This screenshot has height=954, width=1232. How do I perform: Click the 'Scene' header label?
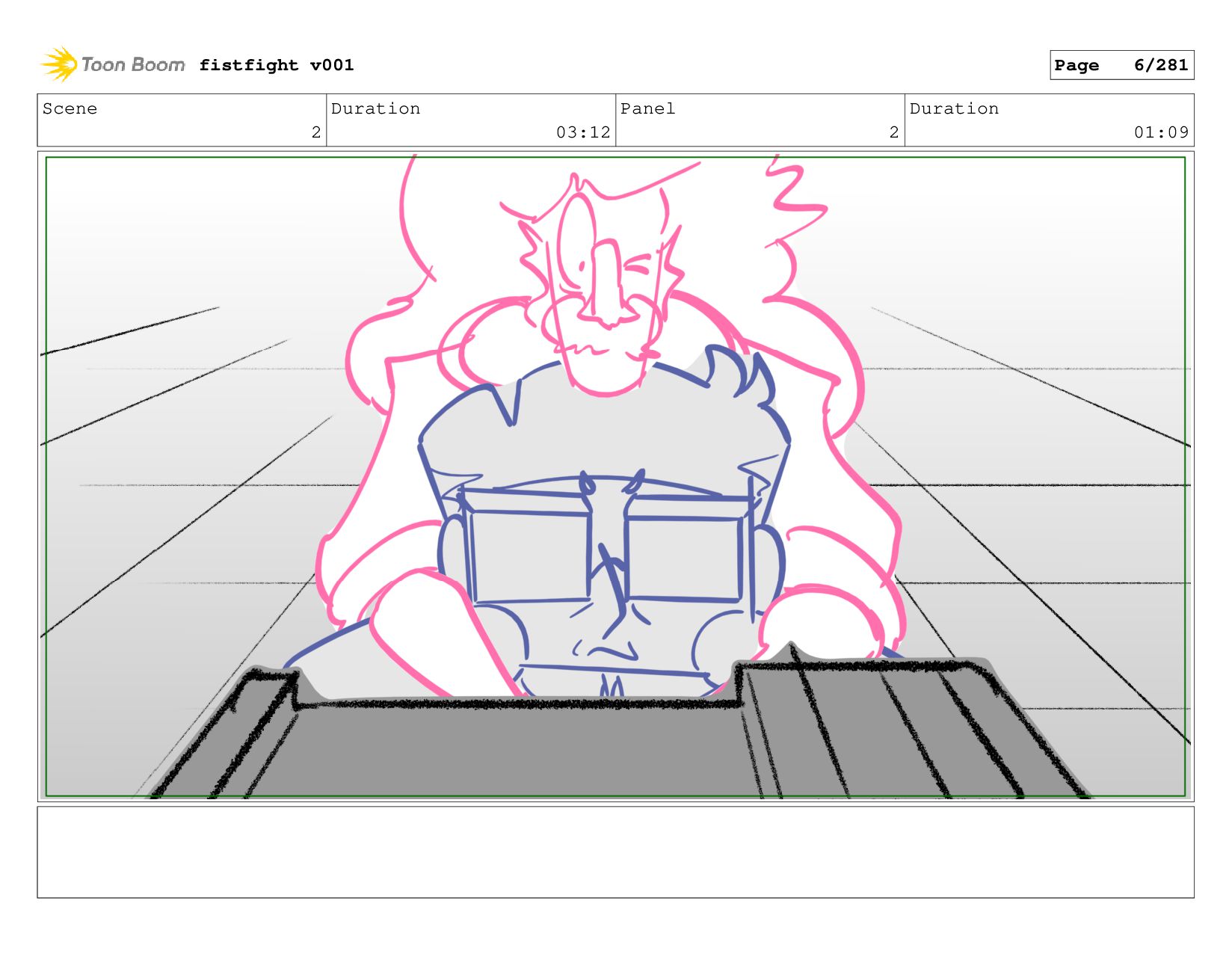(70, 108)
